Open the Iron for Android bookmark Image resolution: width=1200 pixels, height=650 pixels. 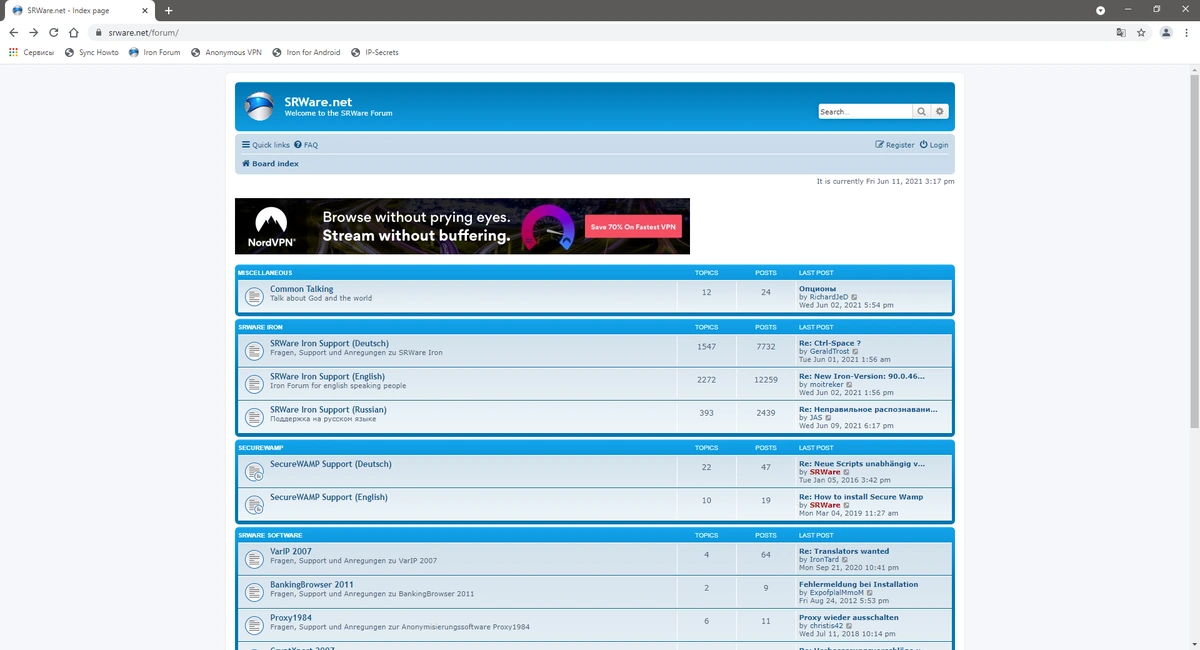point(306,52)
